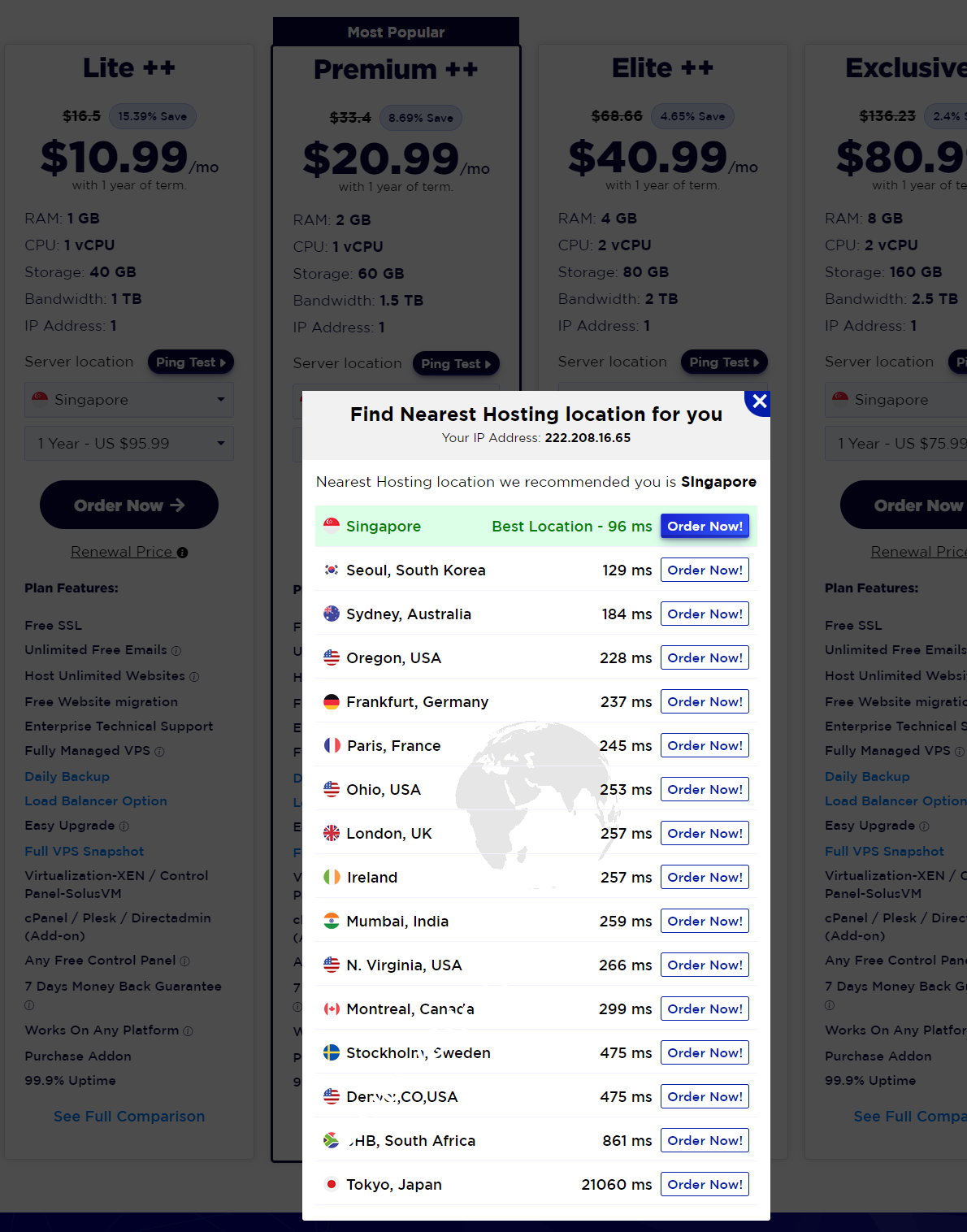Viewport: 967px width, 1232px height.
Task: Click Order Now button on Lite ++ plan
Action: pos(129,505)
